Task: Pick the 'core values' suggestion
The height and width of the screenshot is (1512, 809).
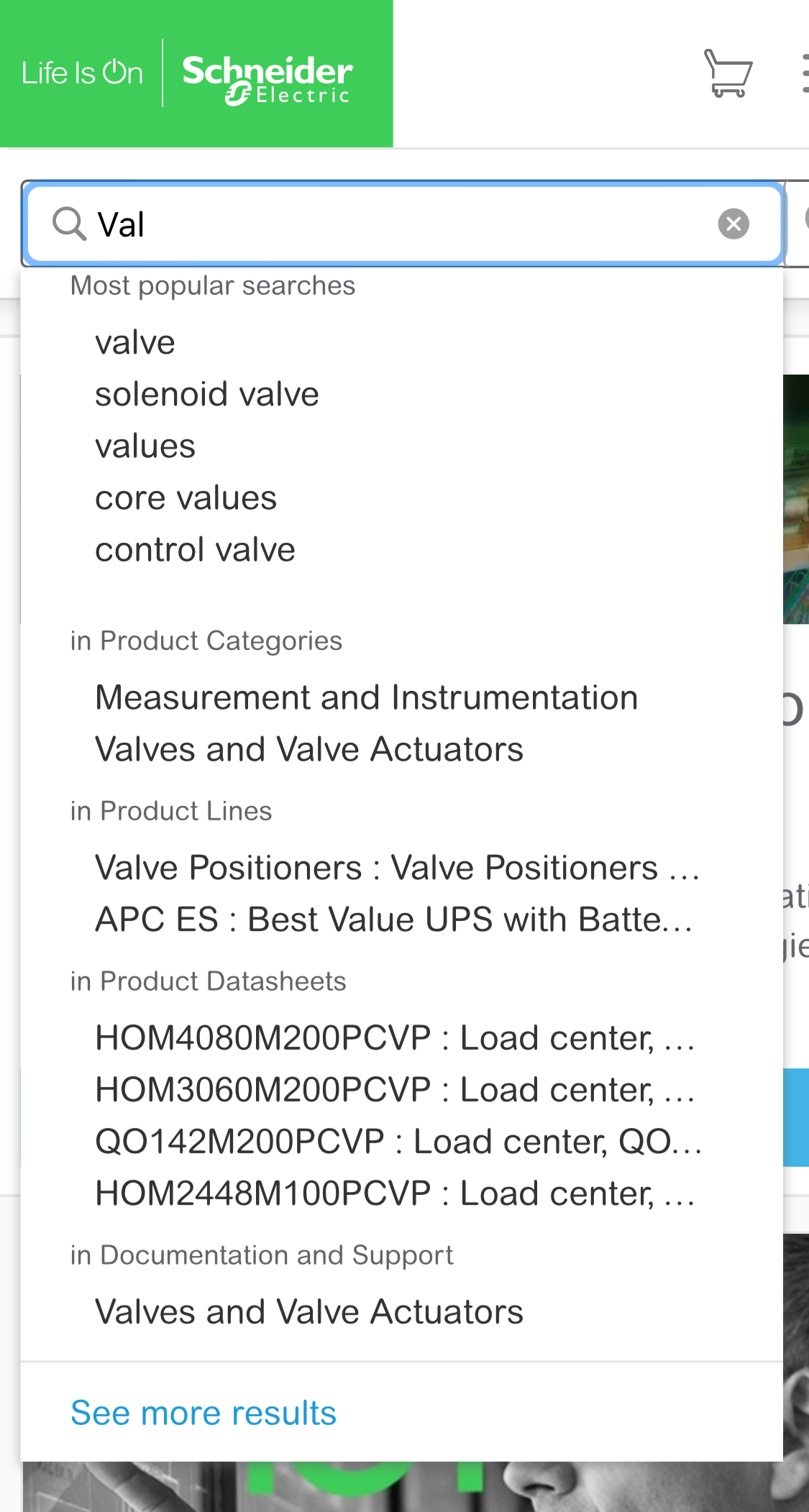Action: [186, 497]
